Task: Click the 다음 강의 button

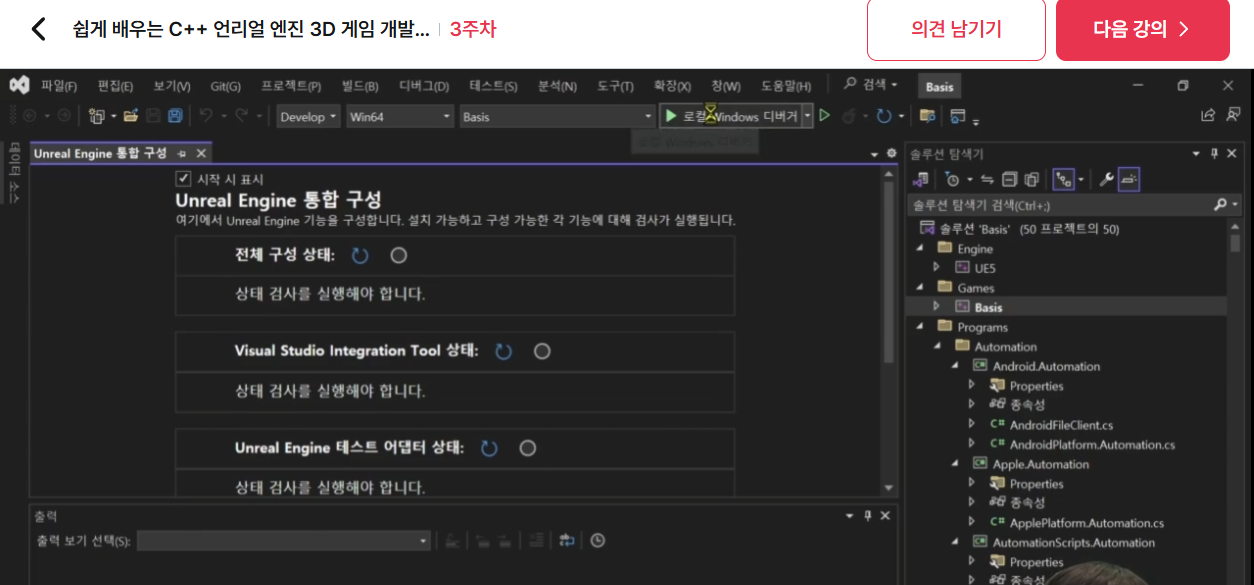Action: coord(1142,29)
